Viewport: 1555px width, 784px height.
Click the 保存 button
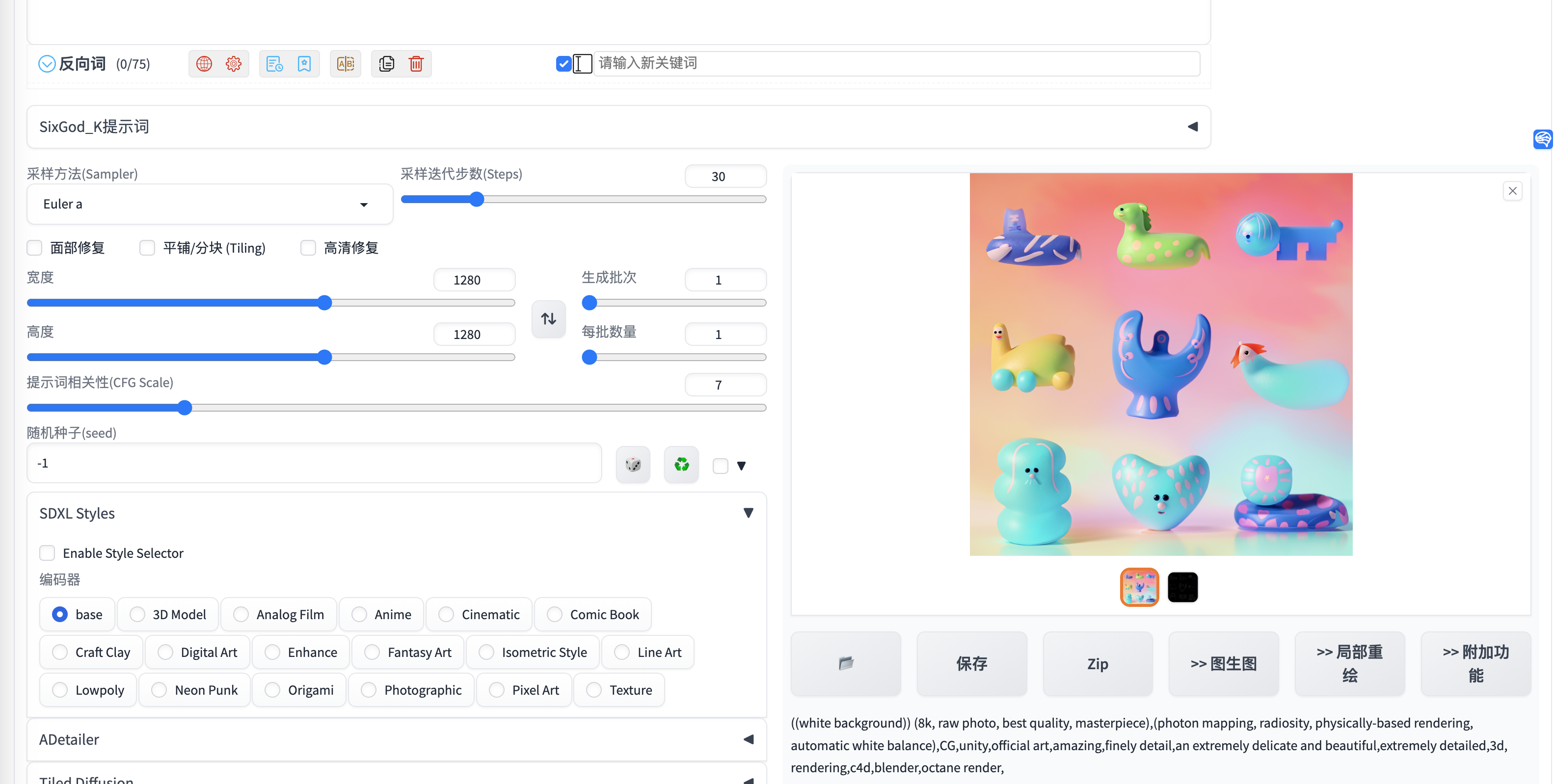tap(971, 664)
